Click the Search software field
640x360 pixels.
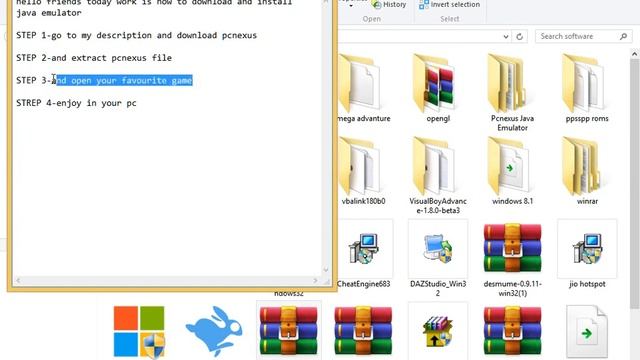(x=584, y=36)
